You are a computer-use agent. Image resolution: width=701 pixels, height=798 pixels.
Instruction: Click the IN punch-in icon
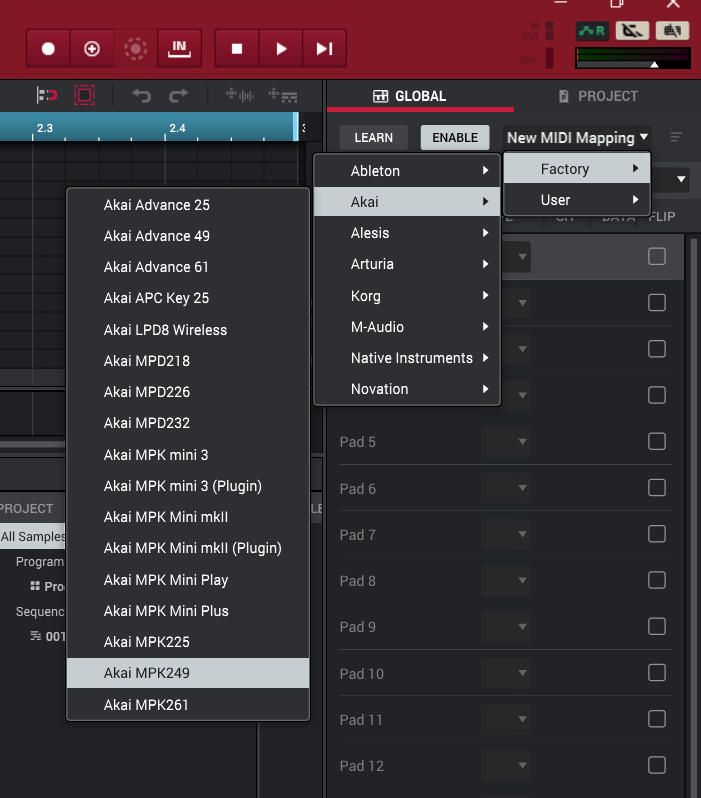click(x=179, y=49)
